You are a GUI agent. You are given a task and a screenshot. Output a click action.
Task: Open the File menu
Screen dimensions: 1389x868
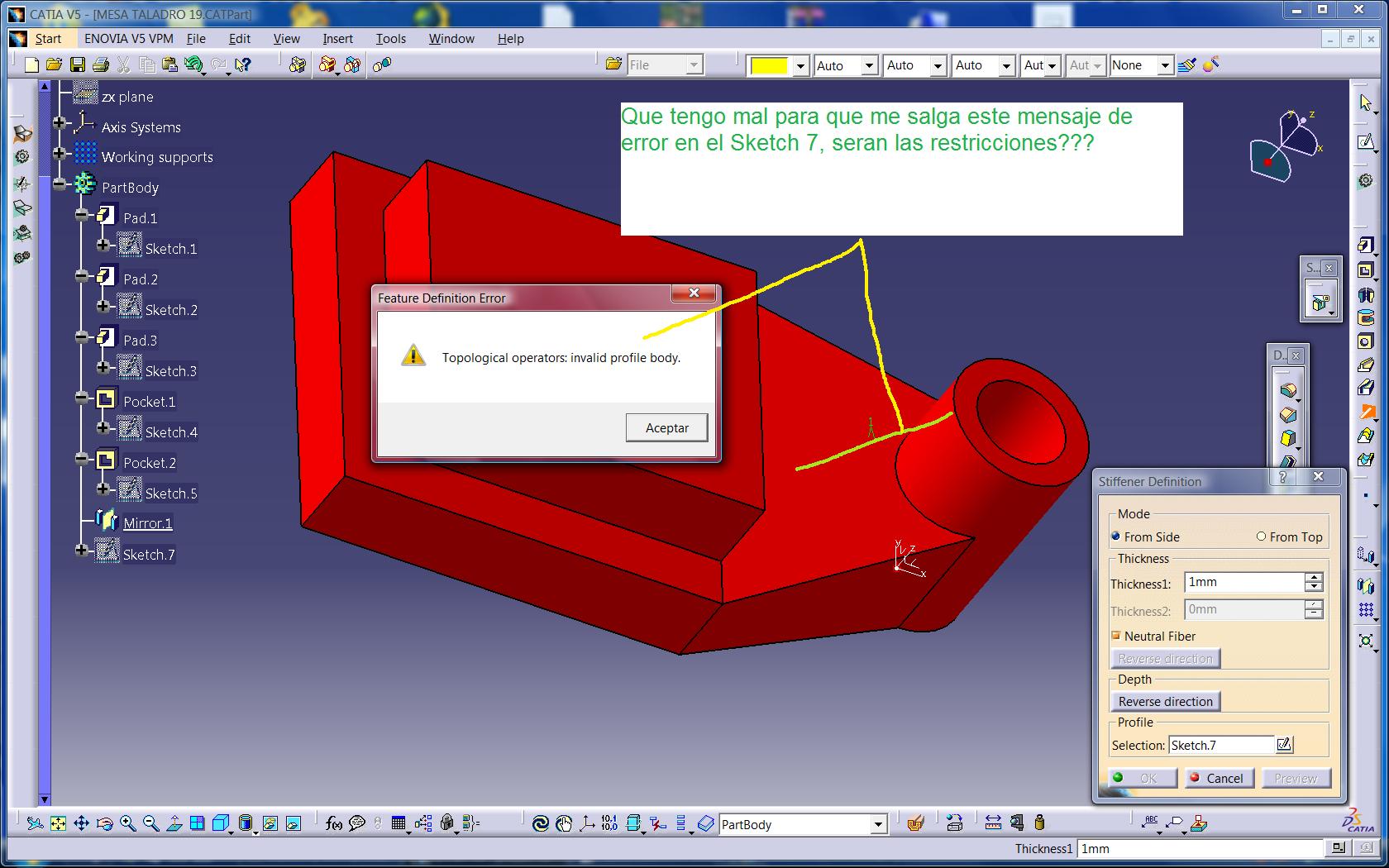[196, 39]
